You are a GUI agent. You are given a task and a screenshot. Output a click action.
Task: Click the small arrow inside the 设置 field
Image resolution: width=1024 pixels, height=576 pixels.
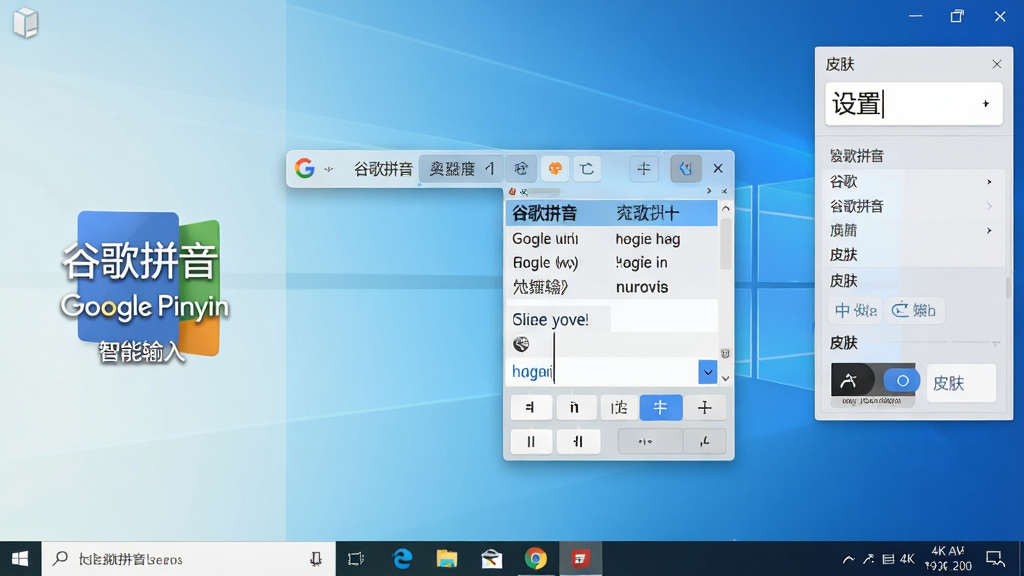[986, 104]
